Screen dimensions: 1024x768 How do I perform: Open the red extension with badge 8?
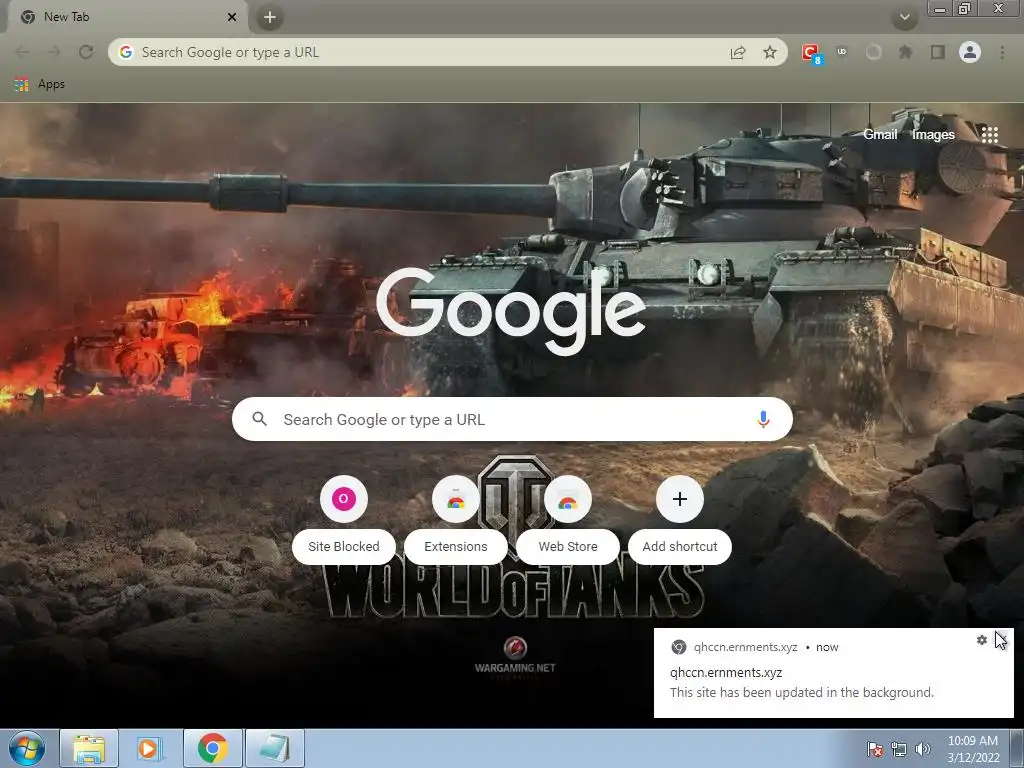[810, 53]
